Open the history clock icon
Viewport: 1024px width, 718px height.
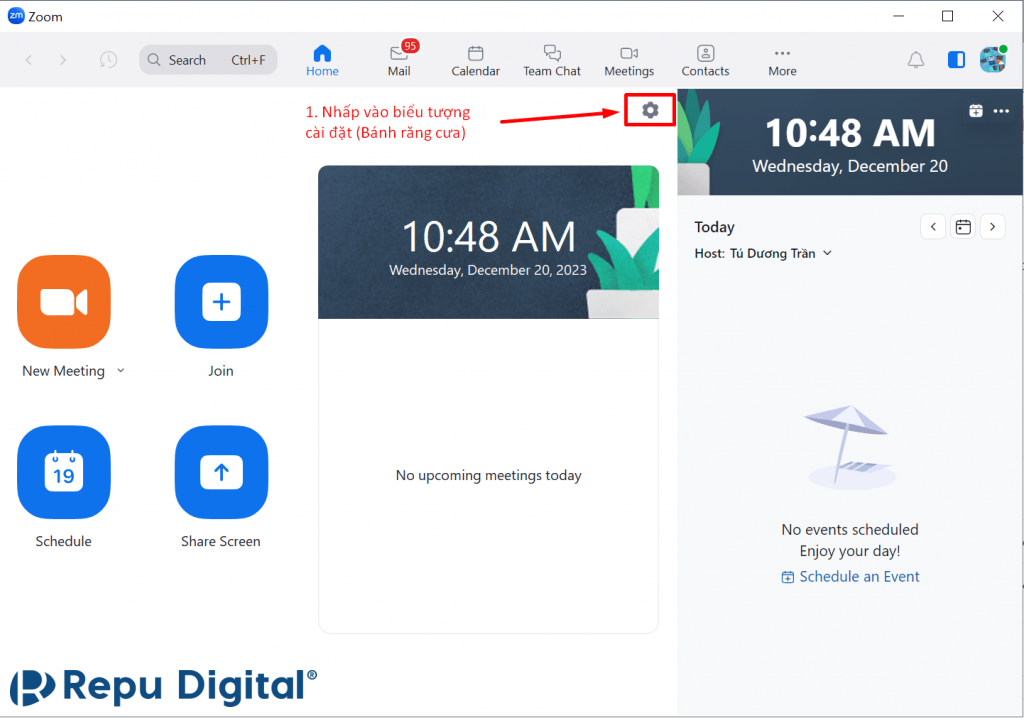[x=108, y=60]
